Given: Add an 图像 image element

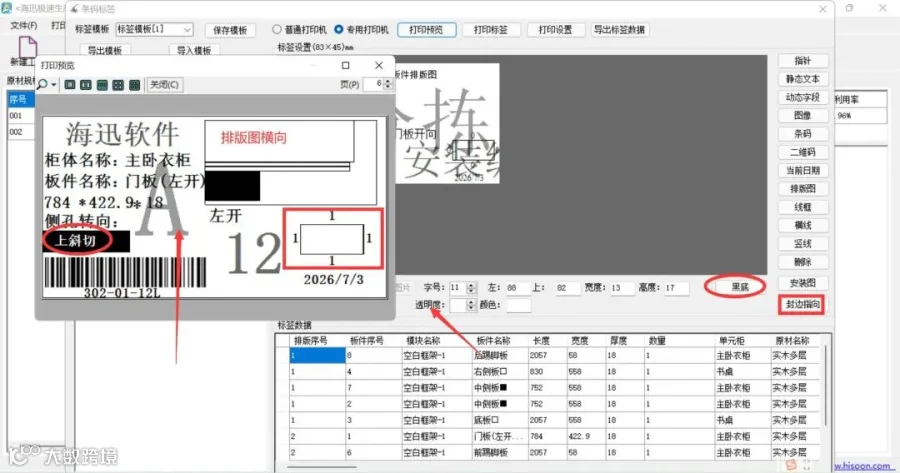Looking at the screenshot, I should [x=802, y=115].
